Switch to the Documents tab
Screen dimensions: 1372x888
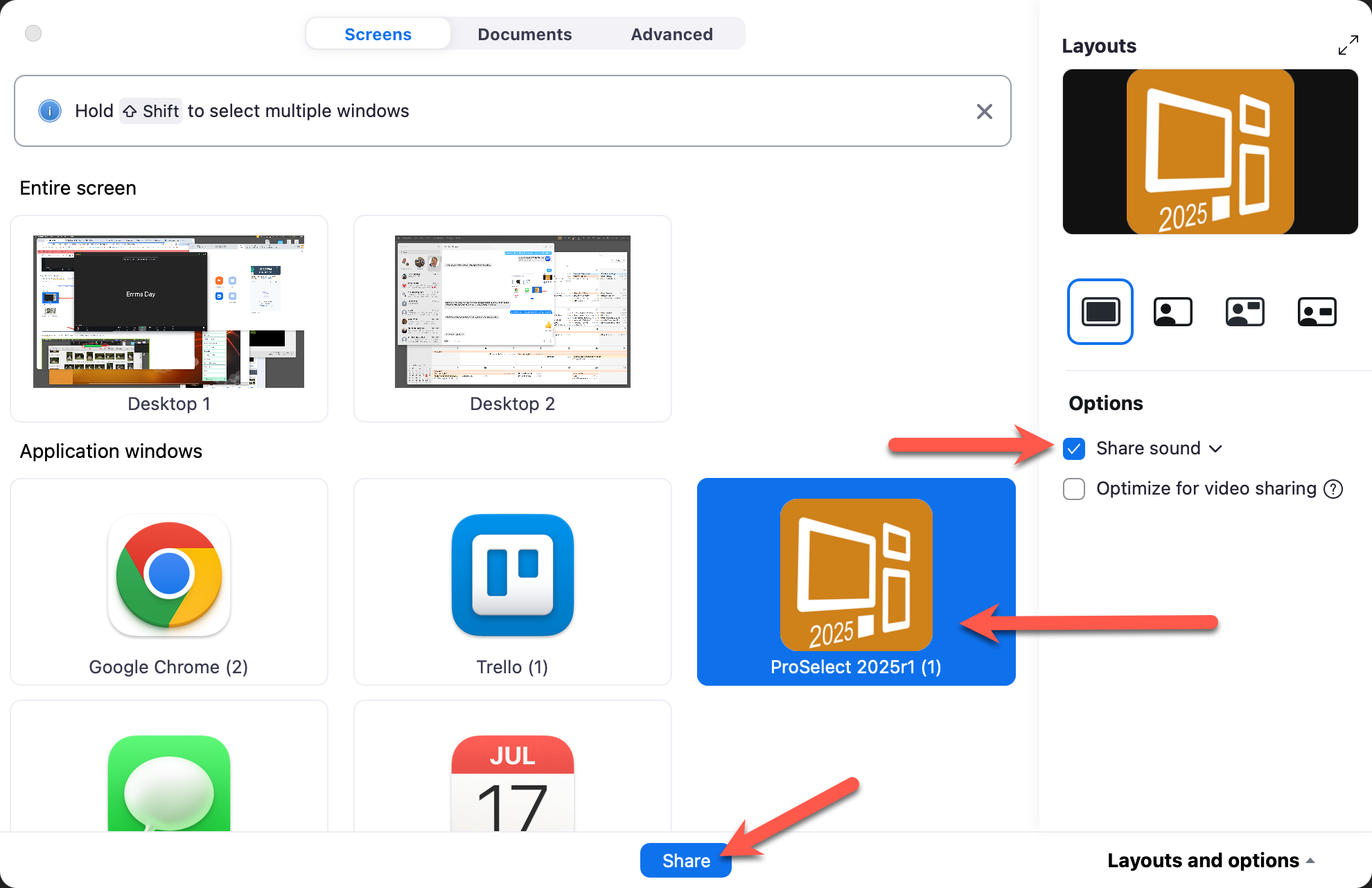point(525,34)
